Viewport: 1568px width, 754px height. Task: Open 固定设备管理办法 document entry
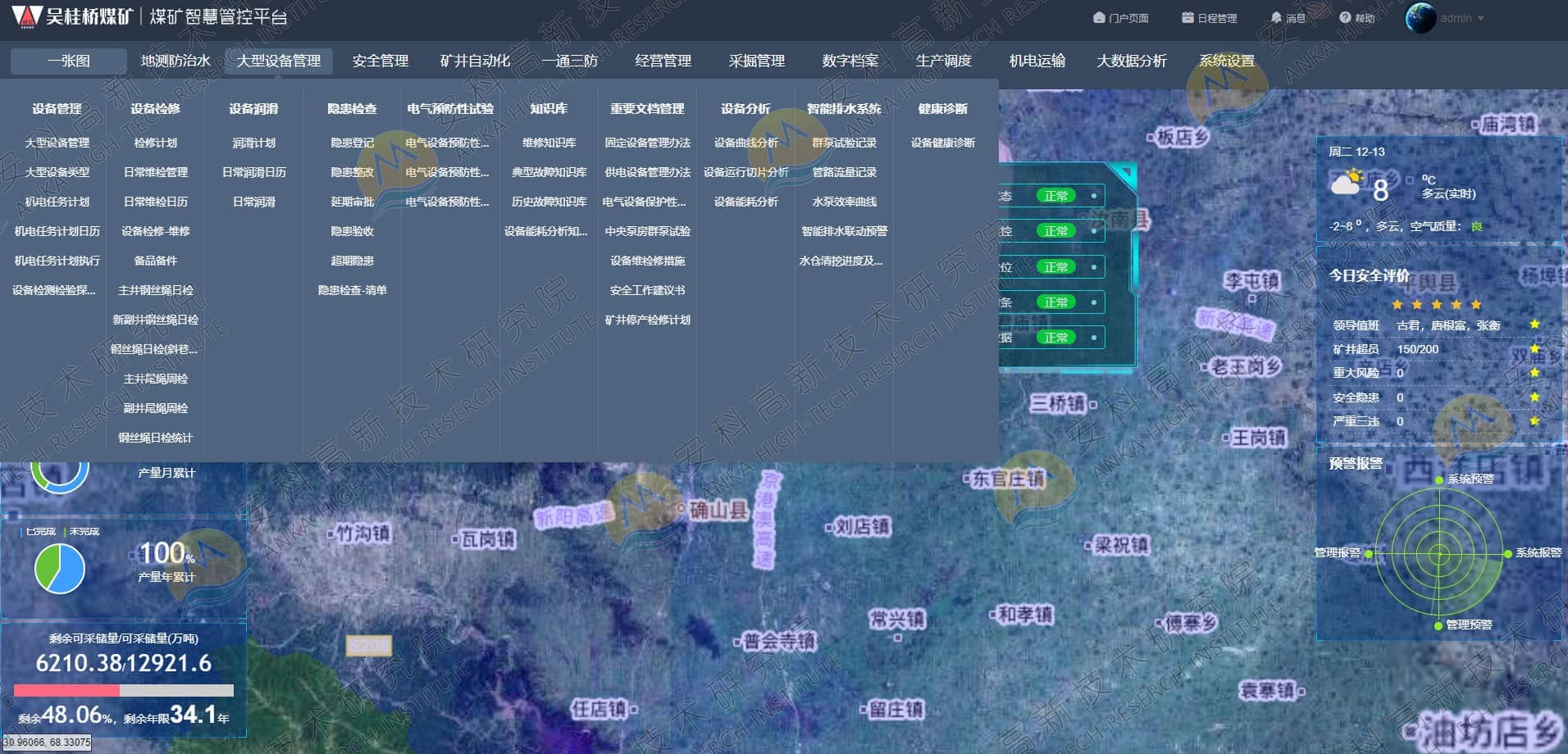pos(648,143)
